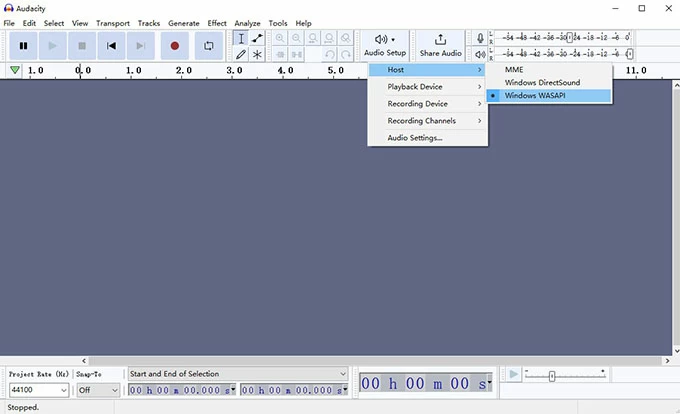680x414 pixels.
Task: Select MME as audio host
Action: point(514,70)
